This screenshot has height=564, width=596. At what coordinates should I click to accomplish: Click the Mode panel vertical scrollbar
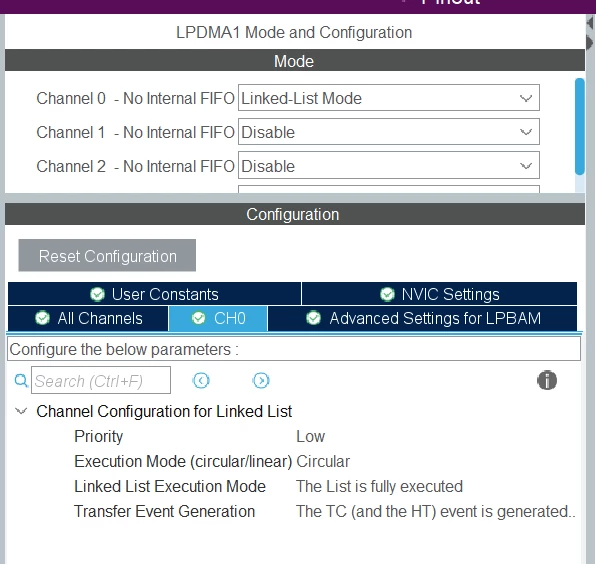(580, 127)
